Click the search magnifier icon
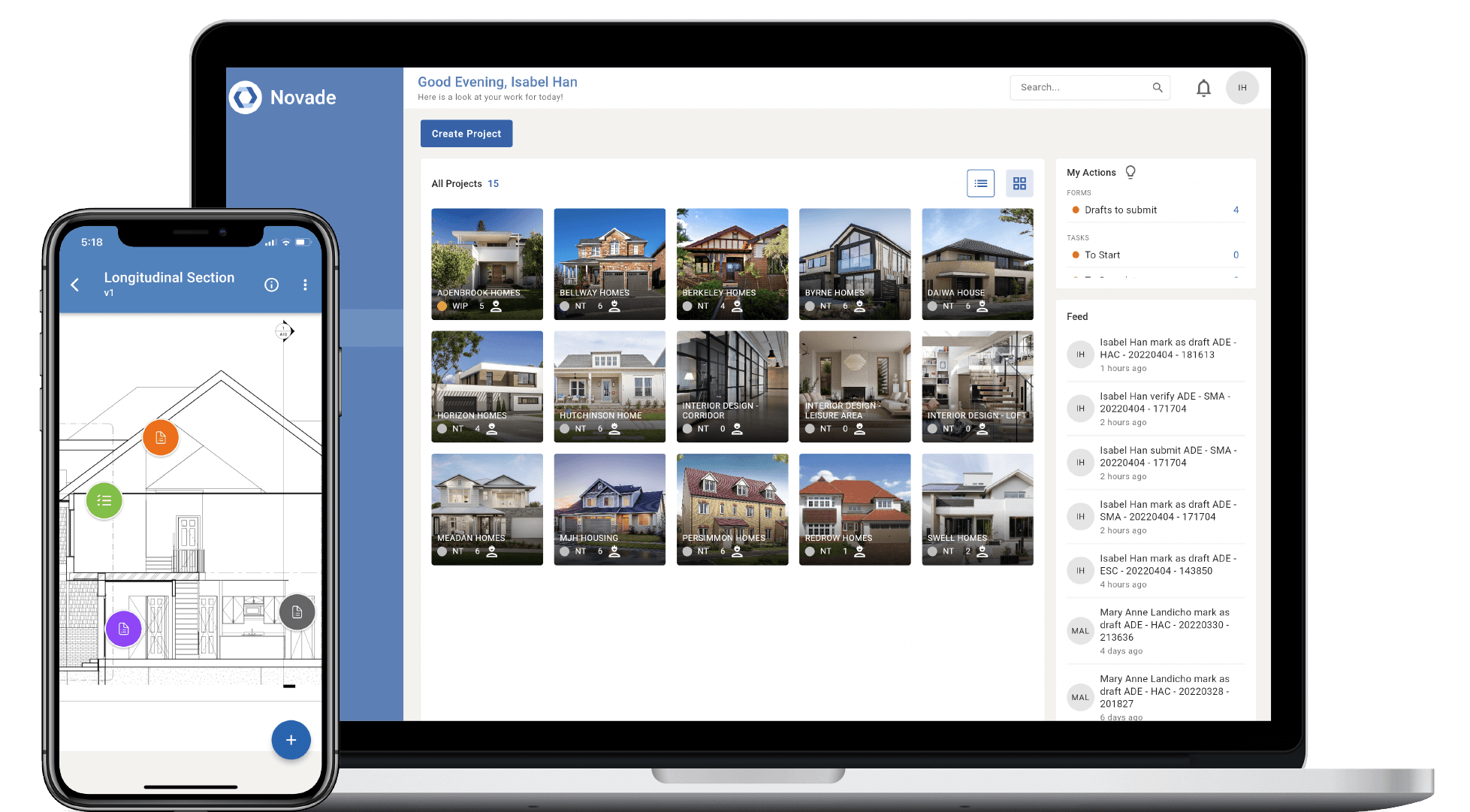This screenshot has width=1470, height=812. (1158, 88)
